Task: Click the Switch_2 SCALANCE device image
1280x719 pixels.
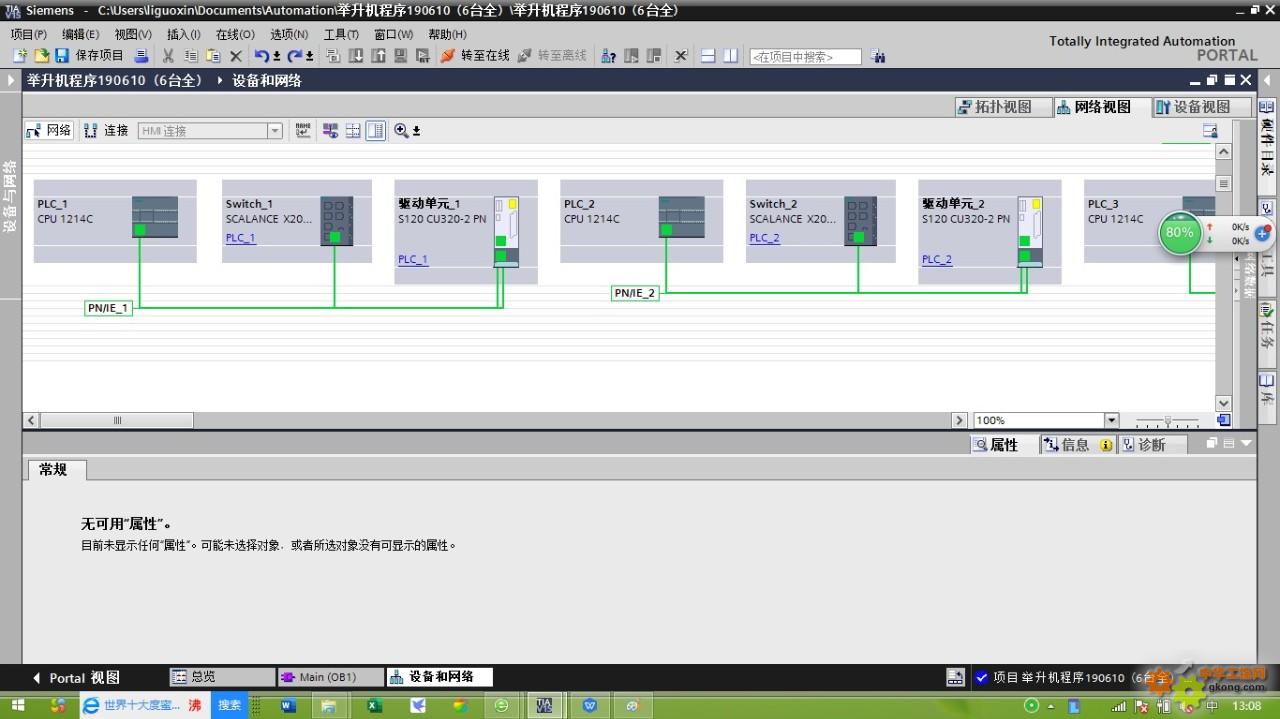Action: [860, 221]
